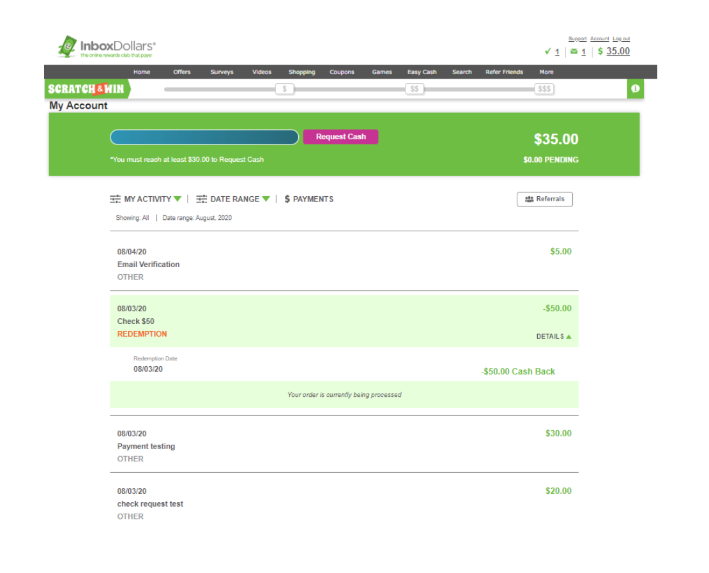Click the Scratch & Win banner

click(x=87, y=89)
